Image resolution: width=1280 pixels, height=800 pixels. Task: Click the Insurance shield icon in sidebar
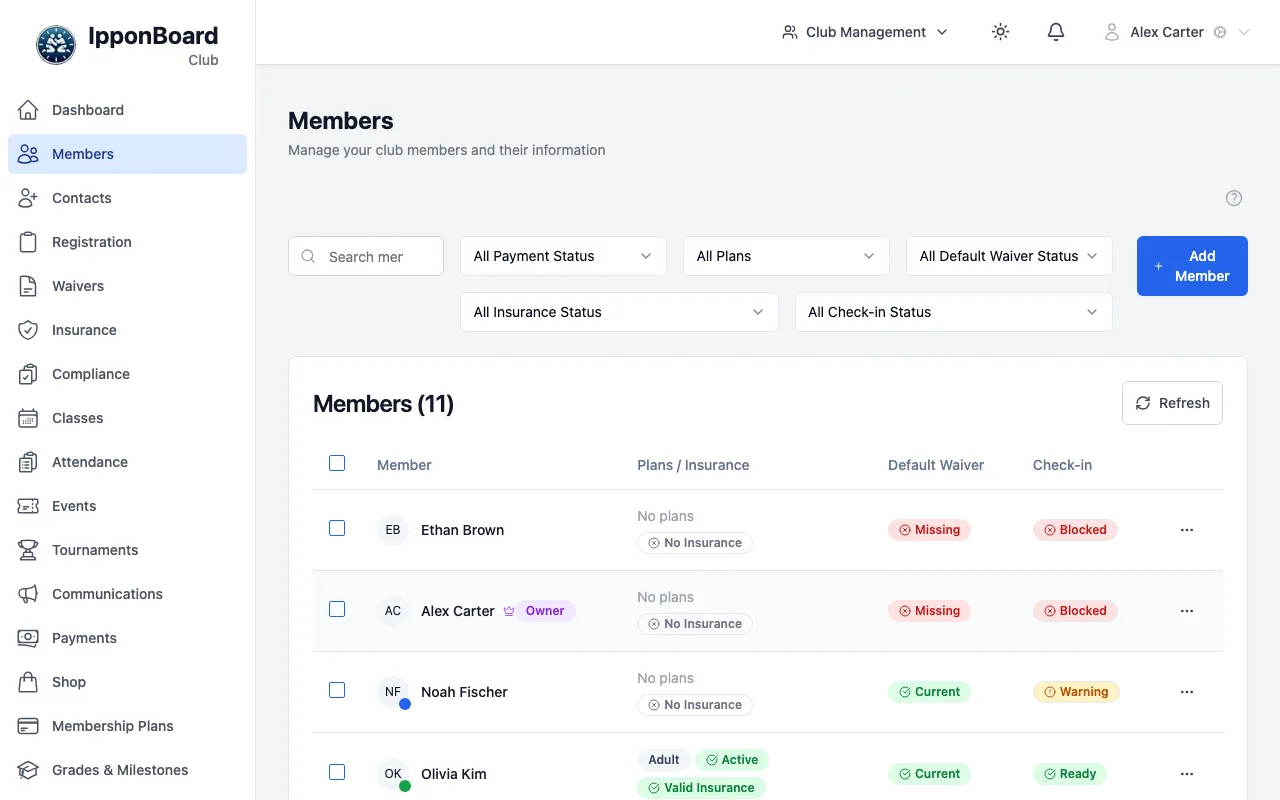pyautogui.click(x=28, y=330)
